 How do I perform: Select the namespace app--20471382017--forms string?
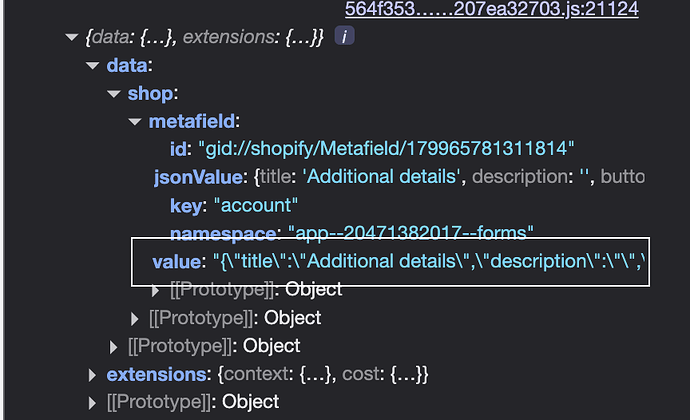coord(411,232)
